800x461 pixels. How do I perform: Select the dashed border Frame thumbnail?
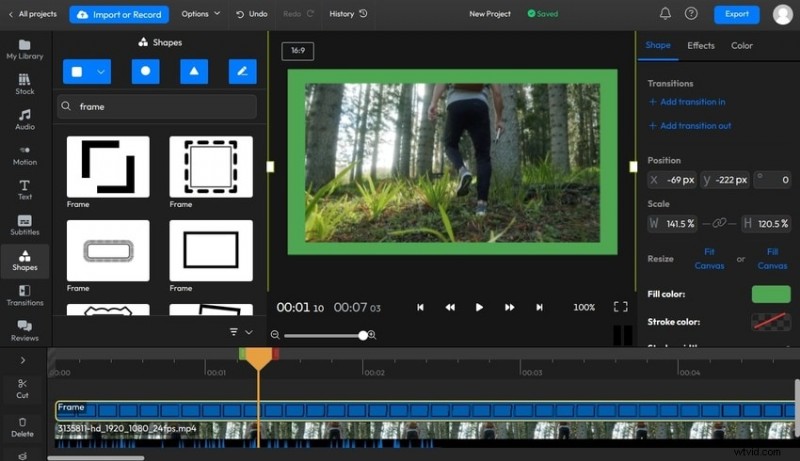211,167
